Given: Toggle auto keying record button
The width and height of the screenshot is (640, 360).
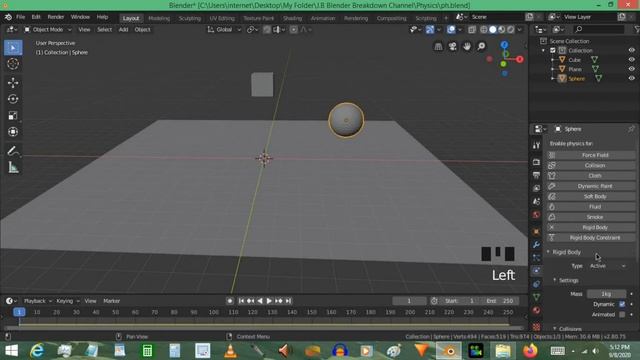Looking at the screenshot, I should (x=230, y=301).
